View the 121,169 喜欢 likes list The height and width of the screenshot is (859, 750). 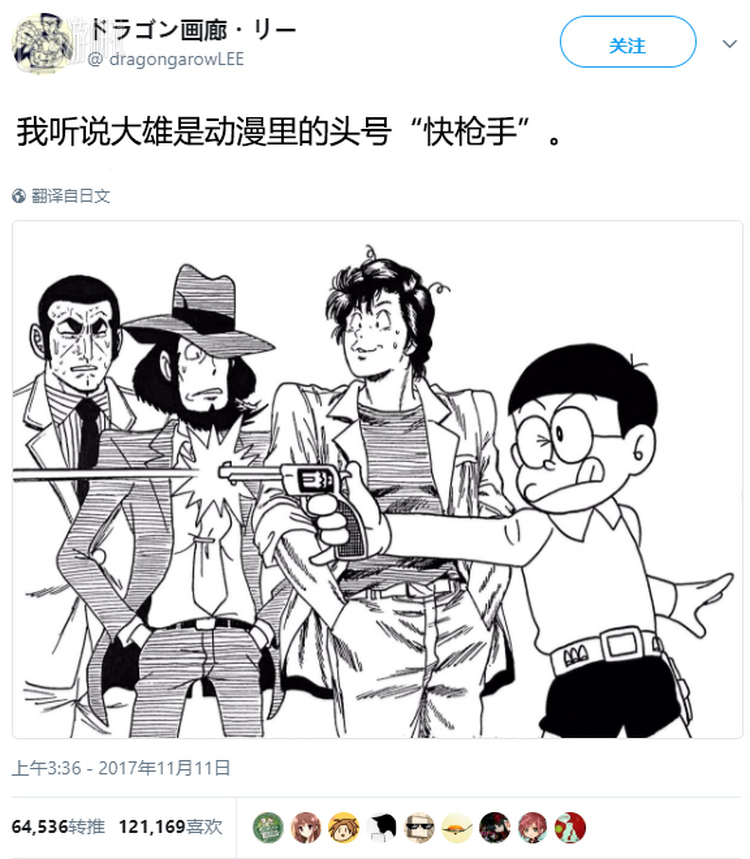[171, 827]
